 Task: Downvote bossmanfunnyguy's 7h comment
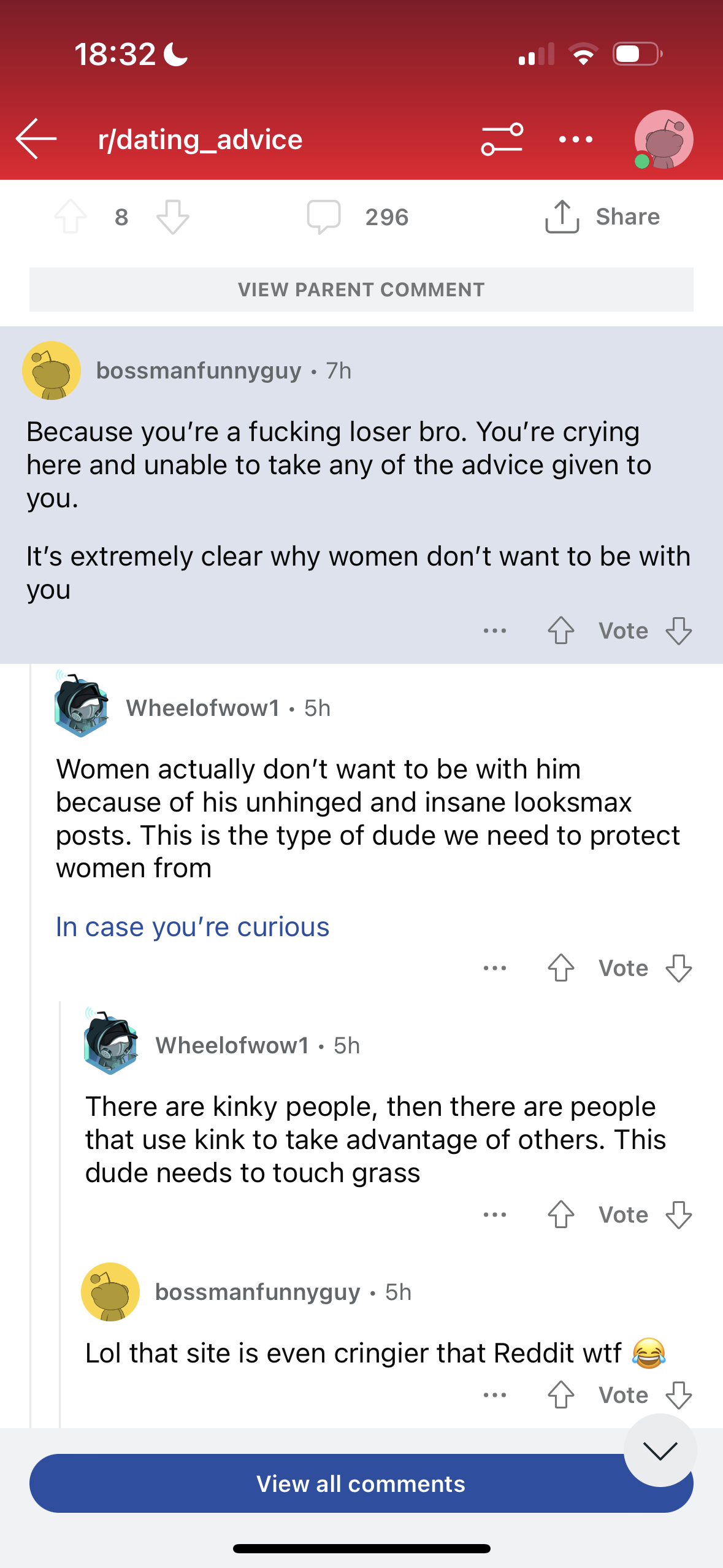(x=678, y=631)
